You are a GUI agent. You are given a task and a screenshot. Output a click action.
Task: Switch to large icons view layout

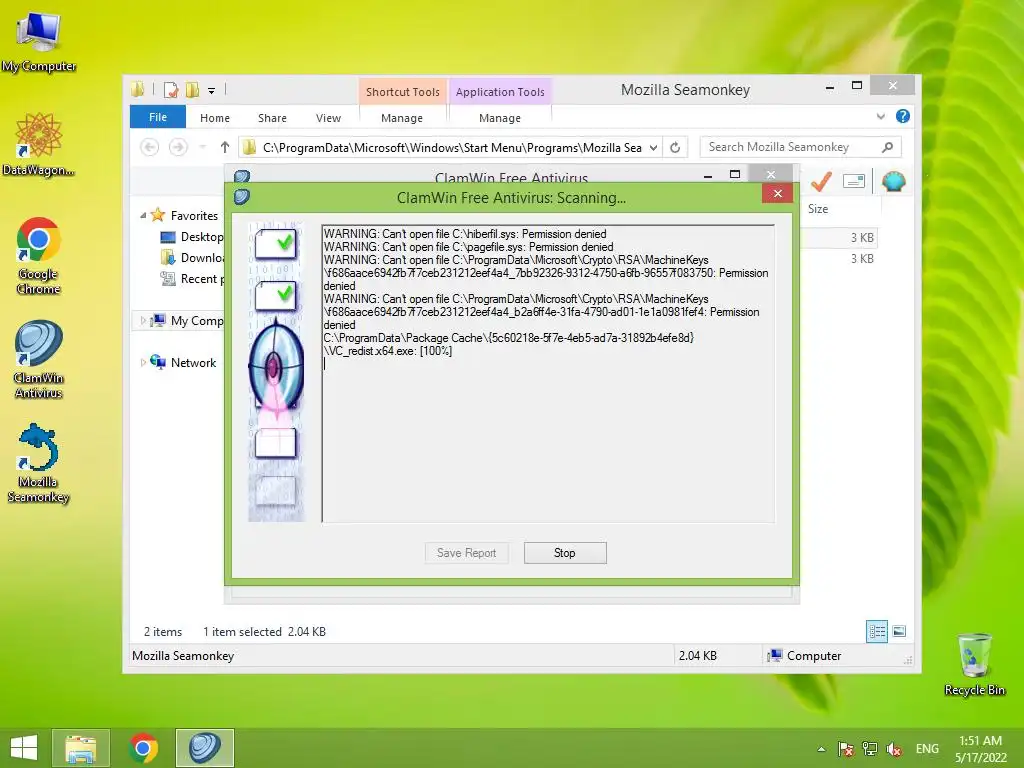pyautogui.click(x=899, y=631)
